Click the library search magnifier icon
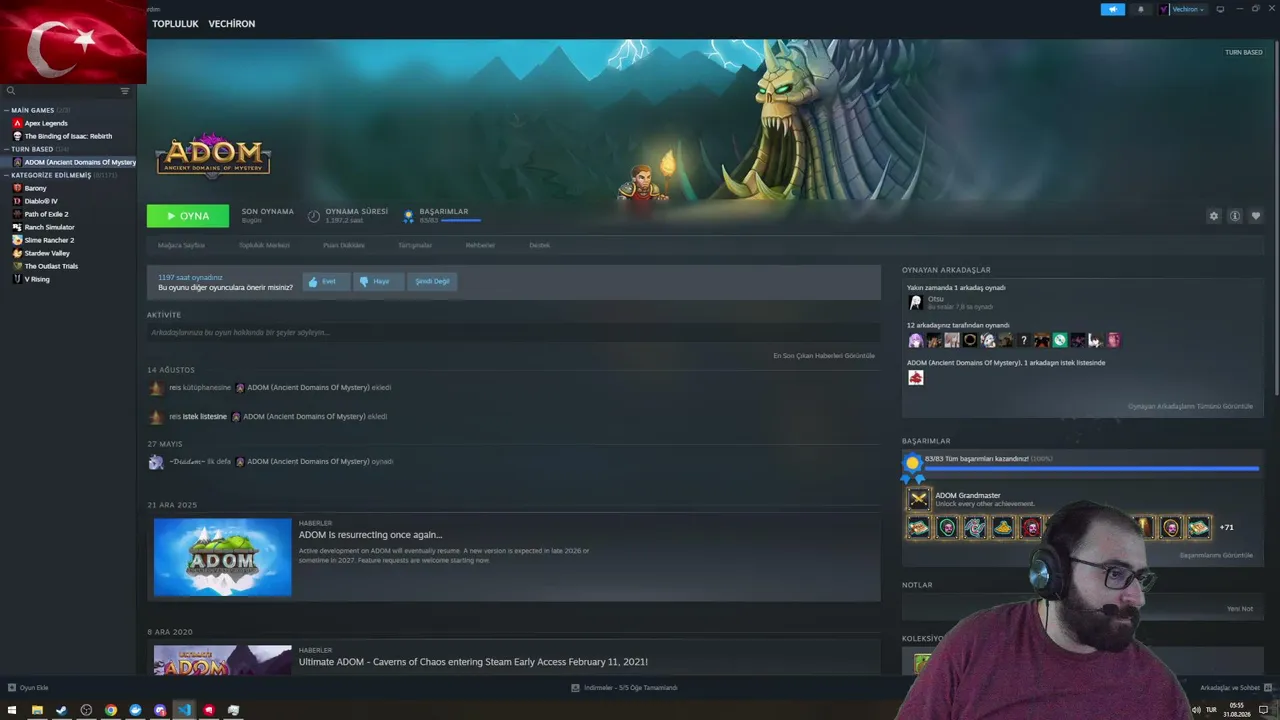1280x720 pixels. point(11,91)
